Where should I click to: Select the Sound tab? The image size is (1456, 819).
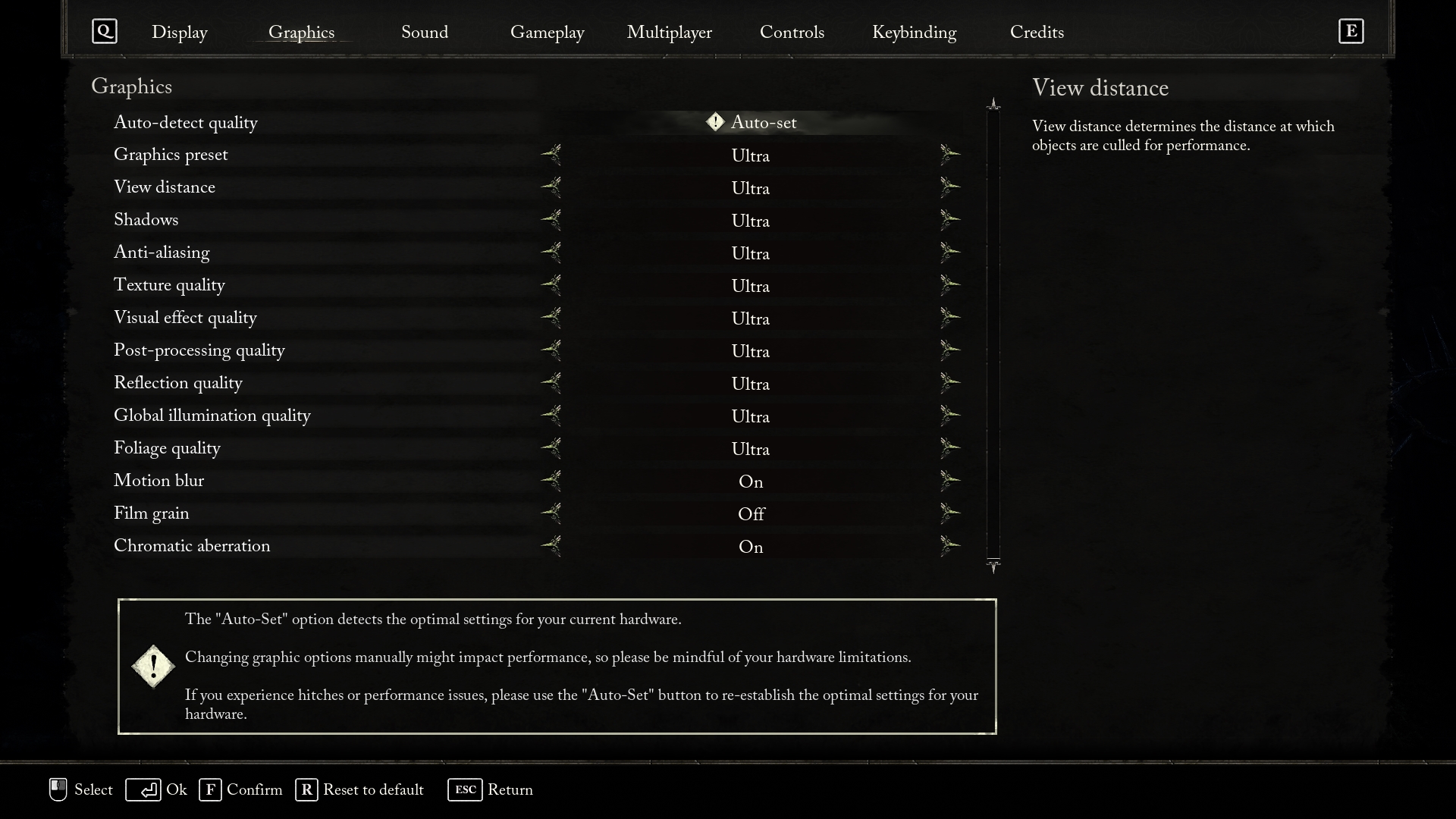424,33
